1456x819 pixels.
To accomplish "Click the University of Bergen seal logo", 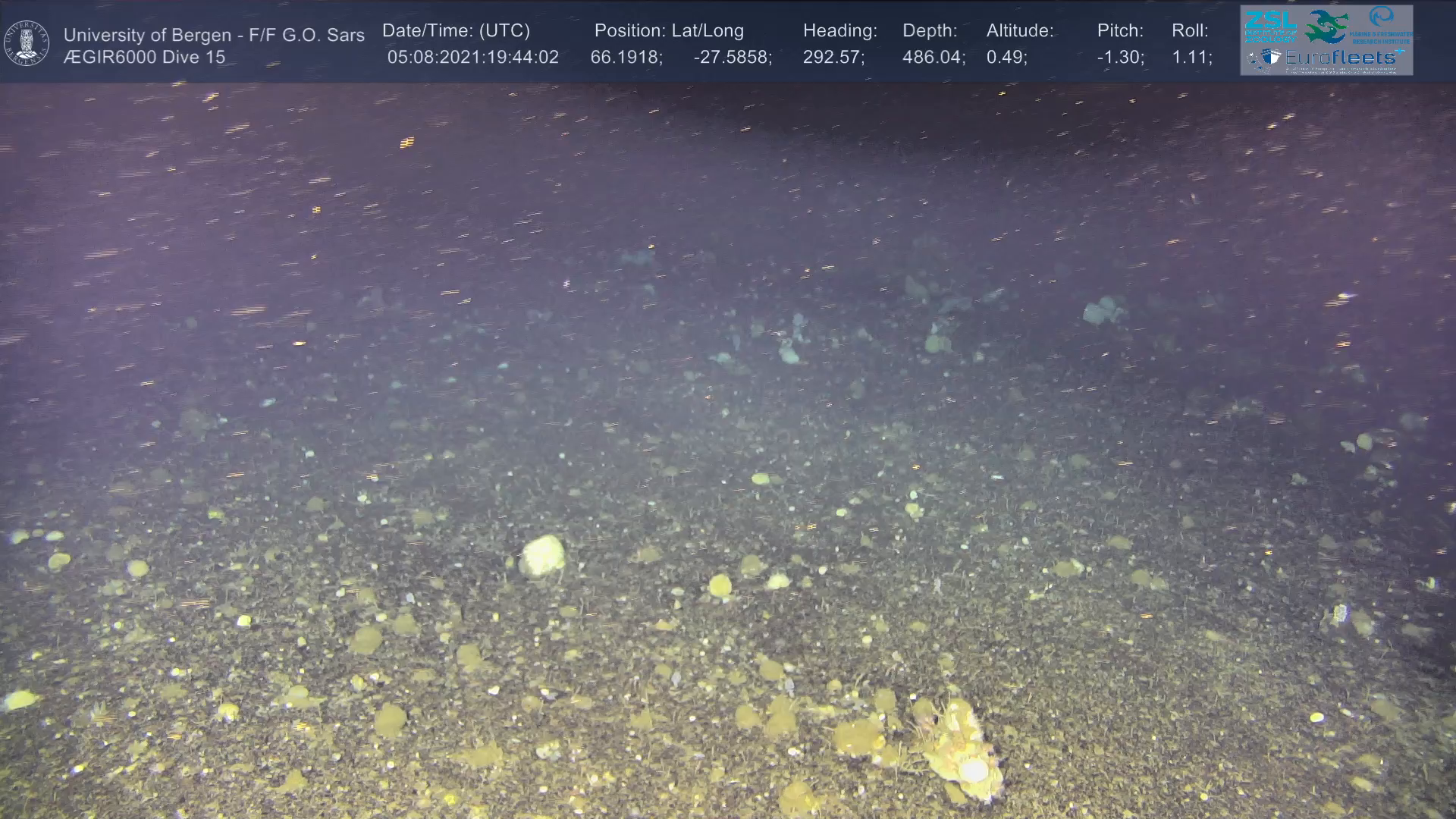I will (27, 42).
